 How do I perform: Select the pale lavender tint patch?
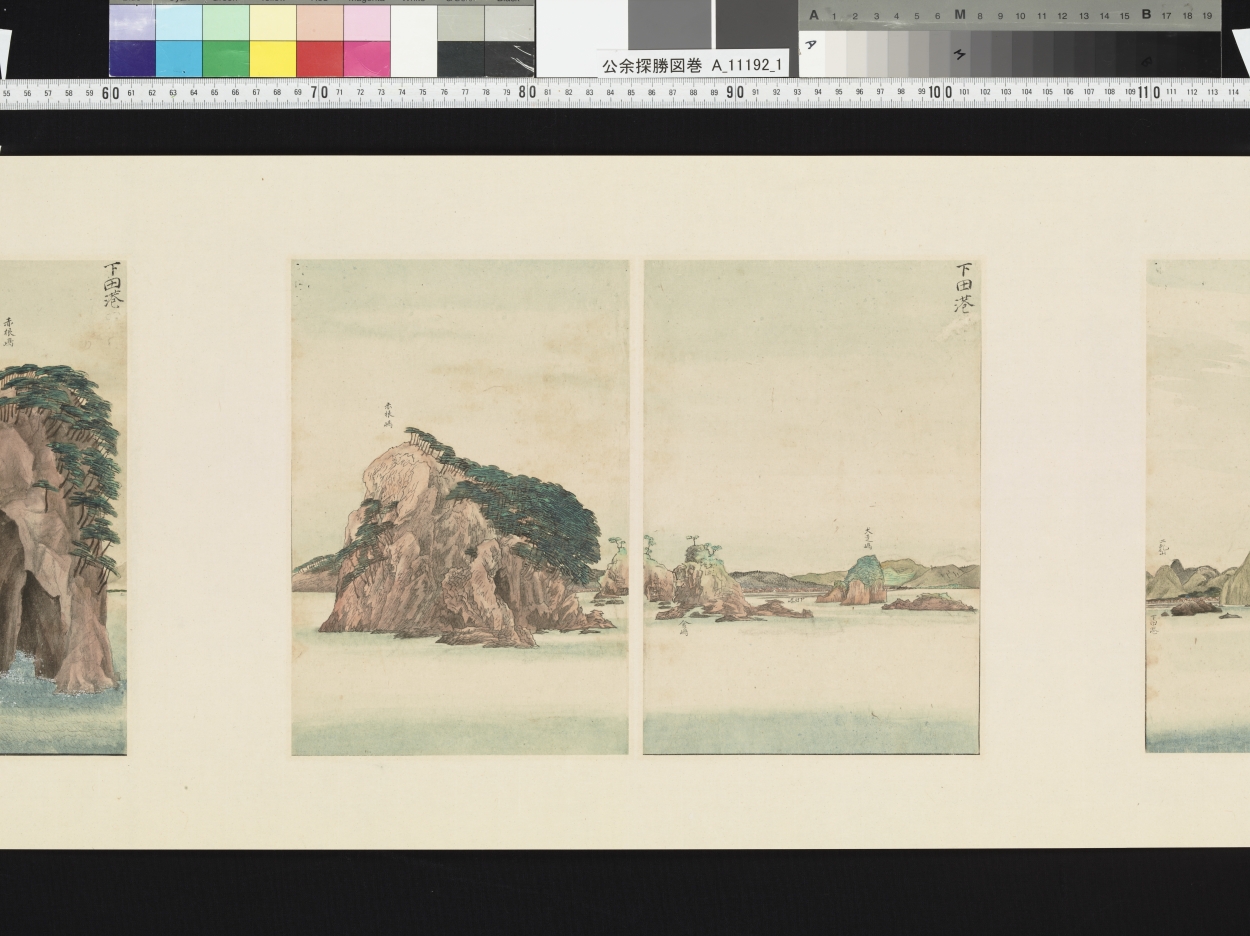tap(131, 22)
